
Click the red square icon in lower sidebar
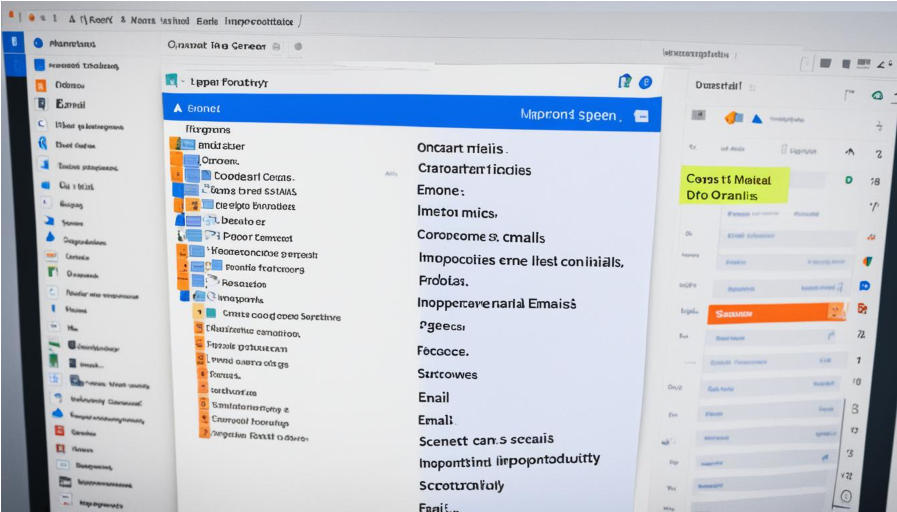pos(59,431)
